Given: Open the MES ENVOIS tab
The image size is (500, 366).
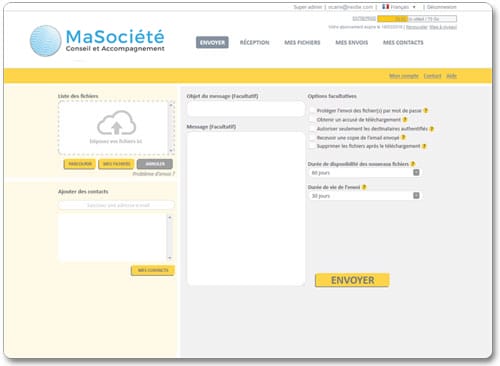Looking at the screenshot, I should 352,42.
